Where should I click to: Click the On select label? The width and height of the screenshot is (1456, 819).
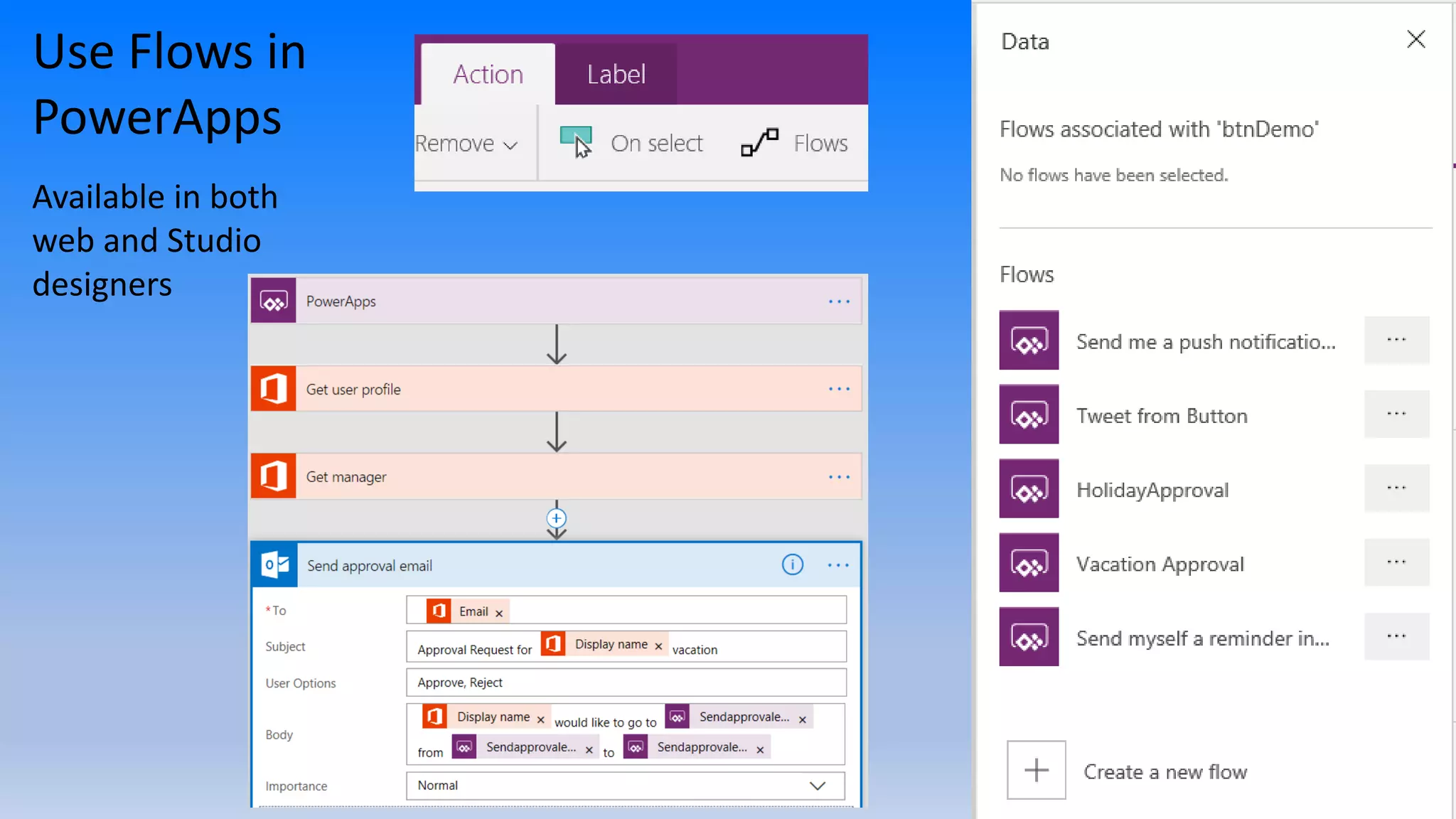pos(657,144)
